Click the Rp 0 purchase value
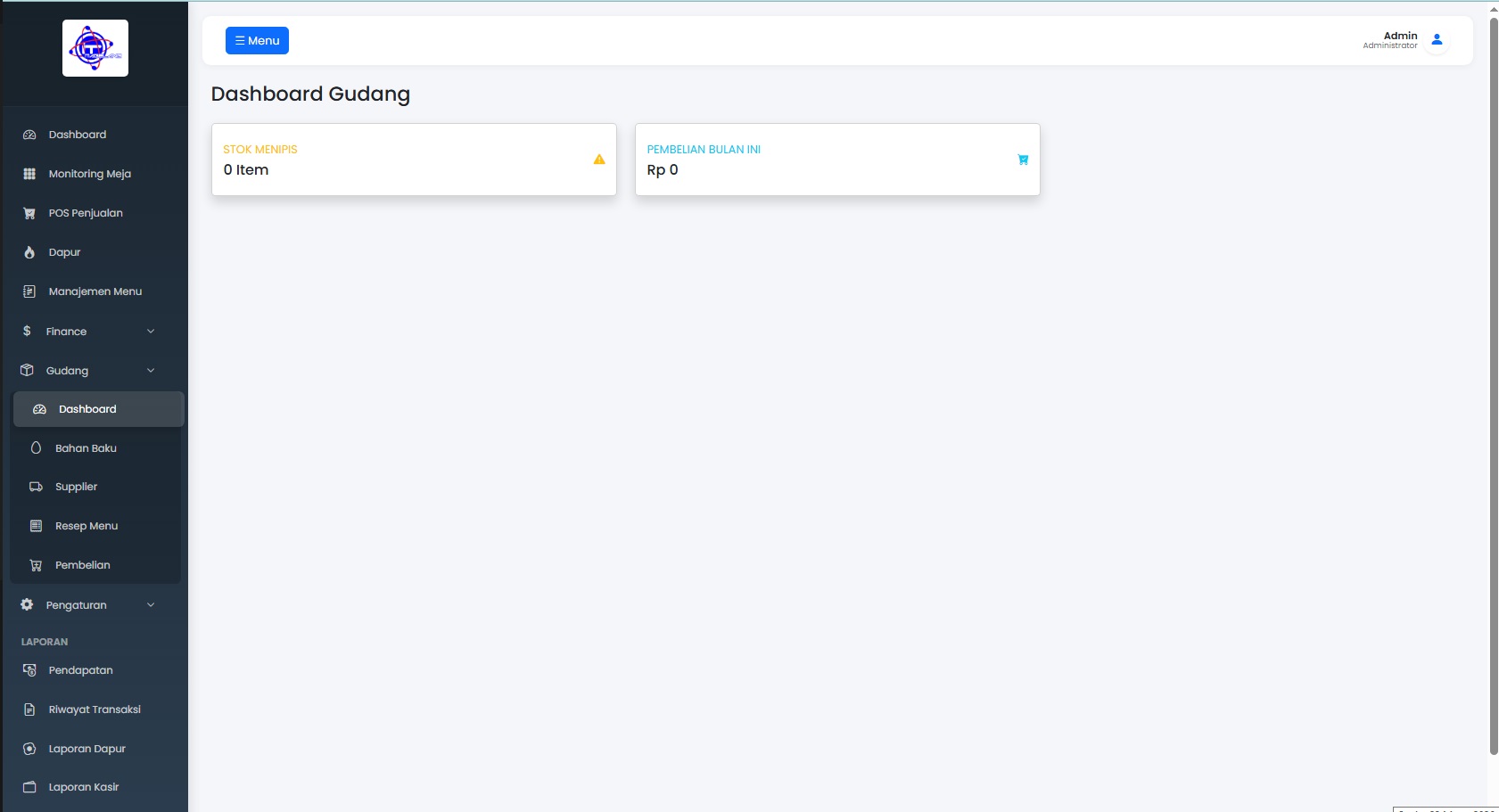 (663, 170)
